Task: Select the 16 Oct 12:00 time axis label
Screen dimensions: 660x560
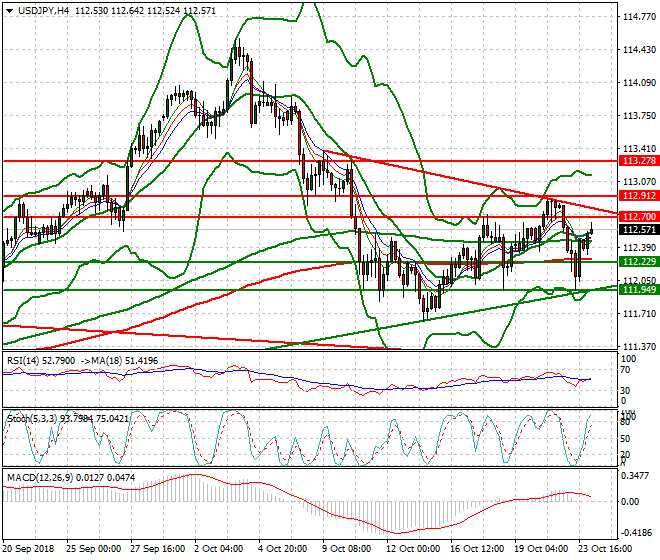Action: coord(477,549)
